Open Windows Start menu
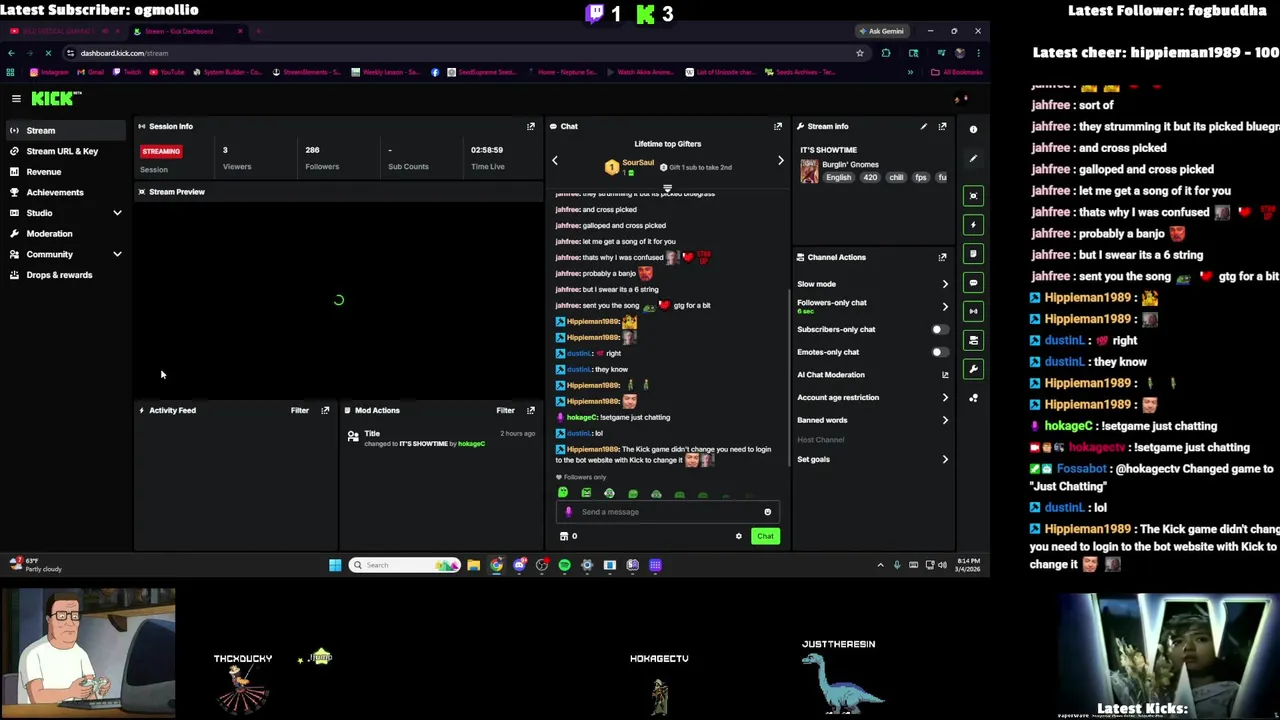Viewport: 1280px width, 720px height. 335,565
